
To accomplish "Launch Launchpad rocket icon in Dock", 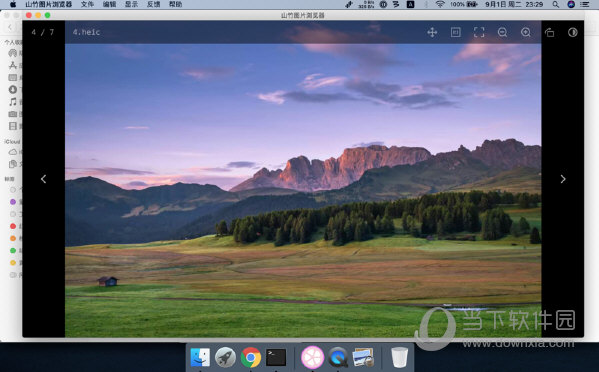I will [225, 357].
